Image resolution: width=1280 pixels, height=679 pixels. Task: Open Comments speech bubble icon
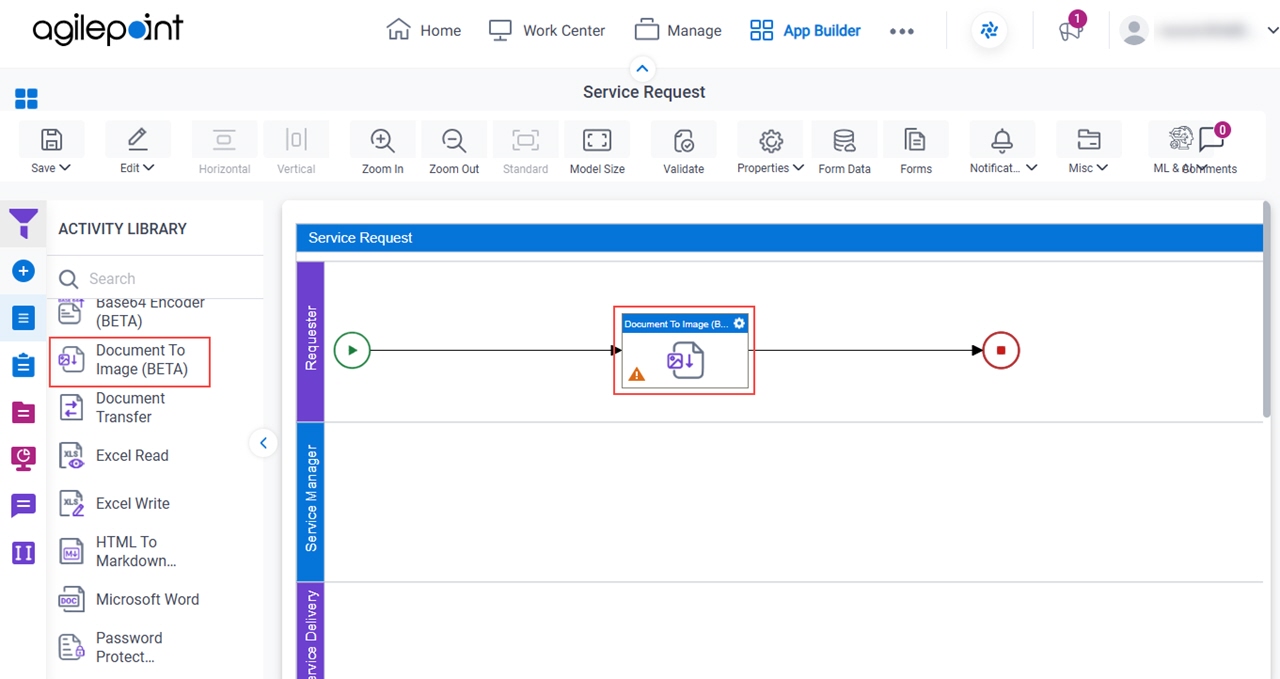(1212, 140)
